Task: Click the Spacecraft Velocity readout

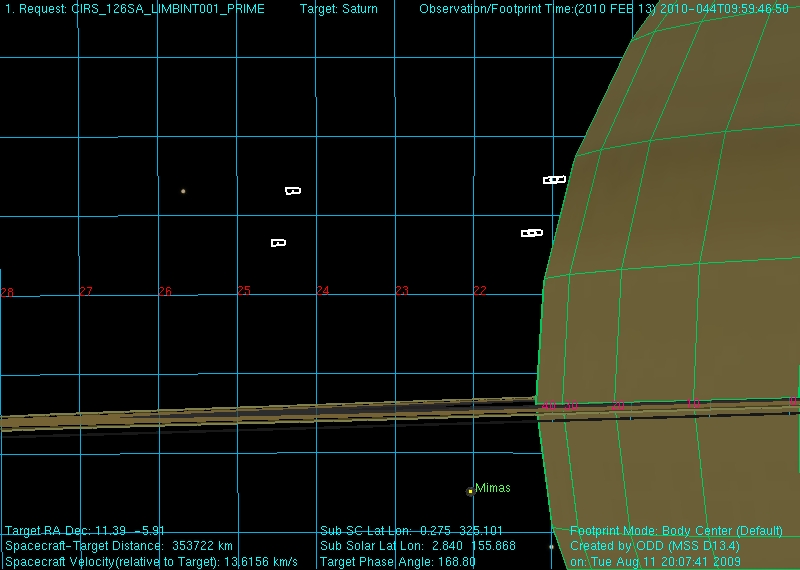Action: point(151,562)
